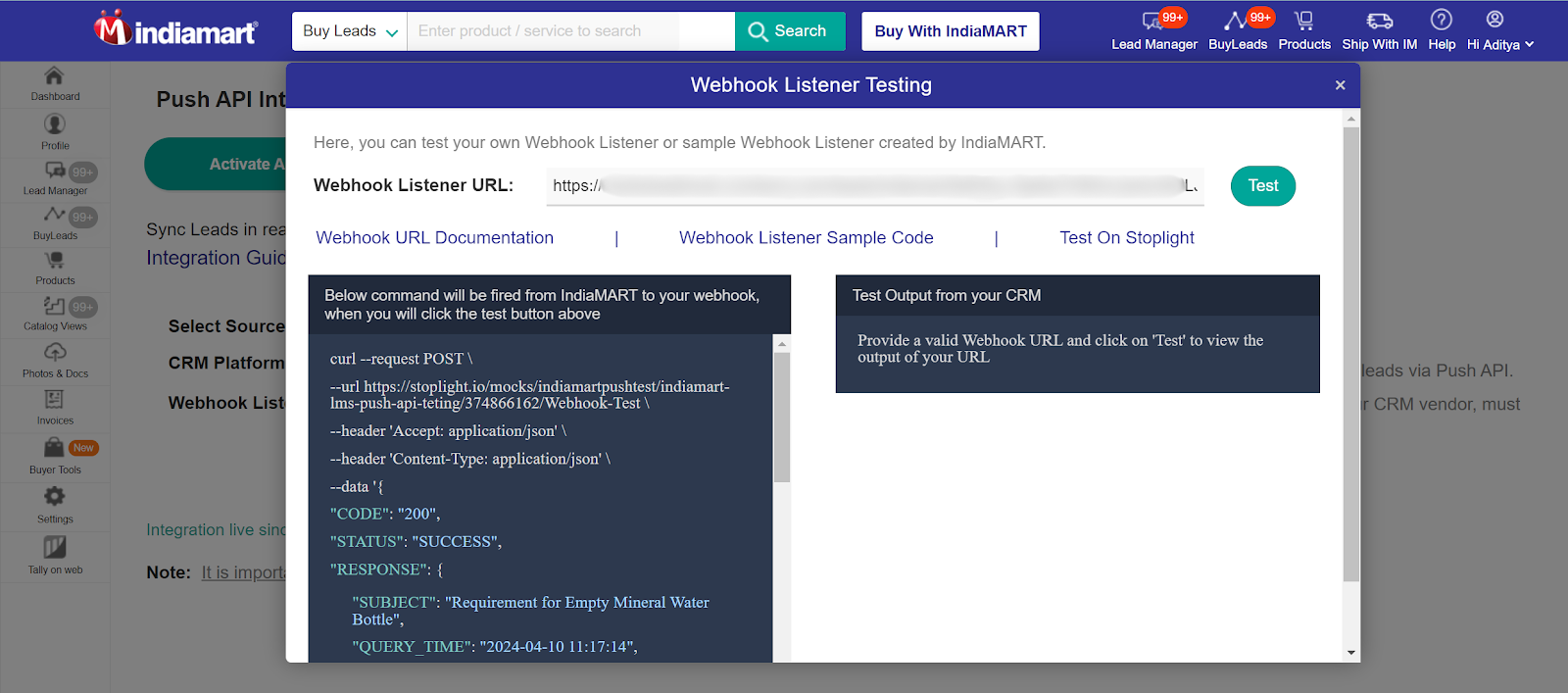The height and width of the screenshot is (693, 1568).
Task: Open Photos & Docs in sidebar
Action: pos(55,361)
